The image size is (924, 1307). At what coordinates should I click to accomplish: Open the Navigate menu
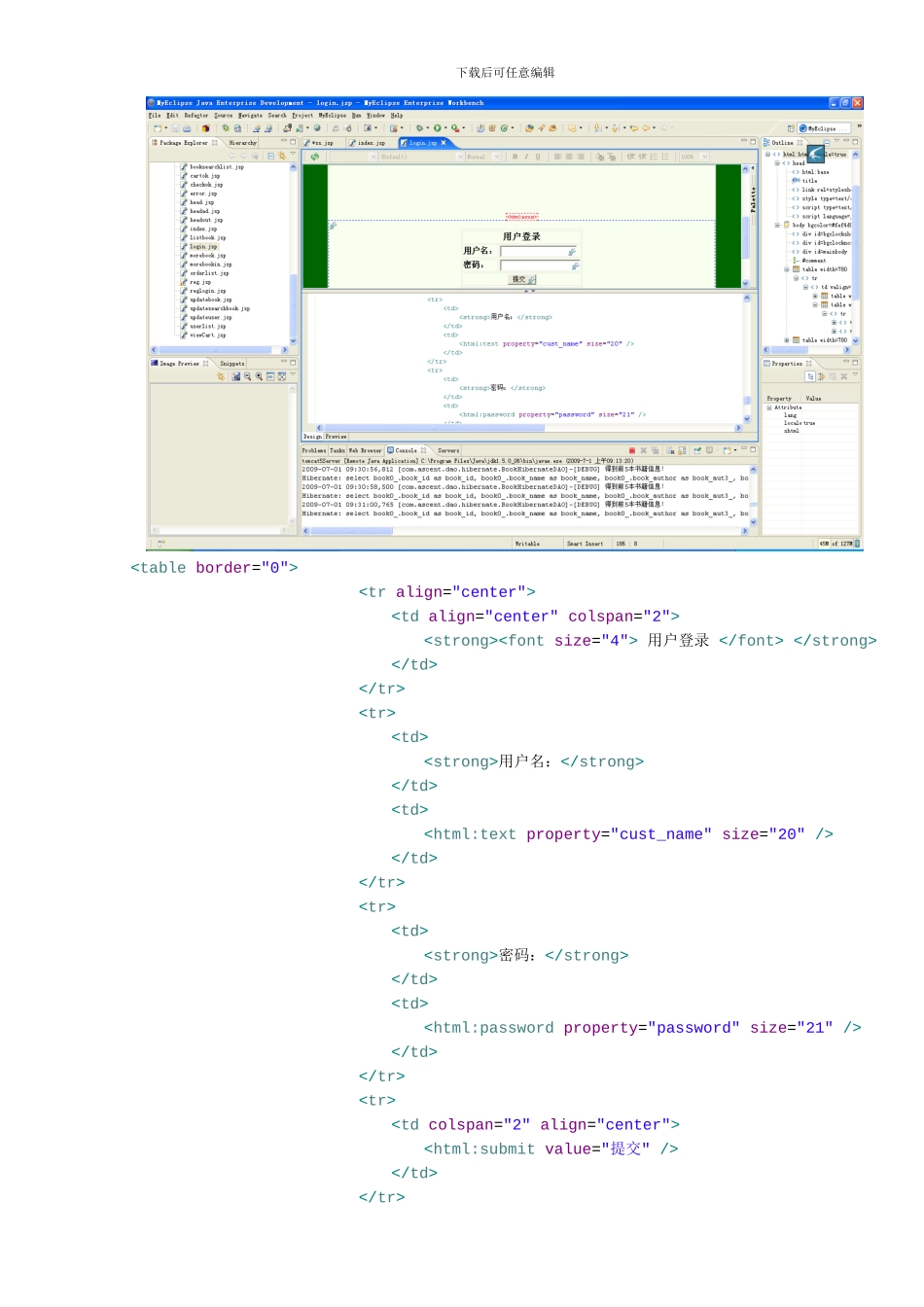250,115
